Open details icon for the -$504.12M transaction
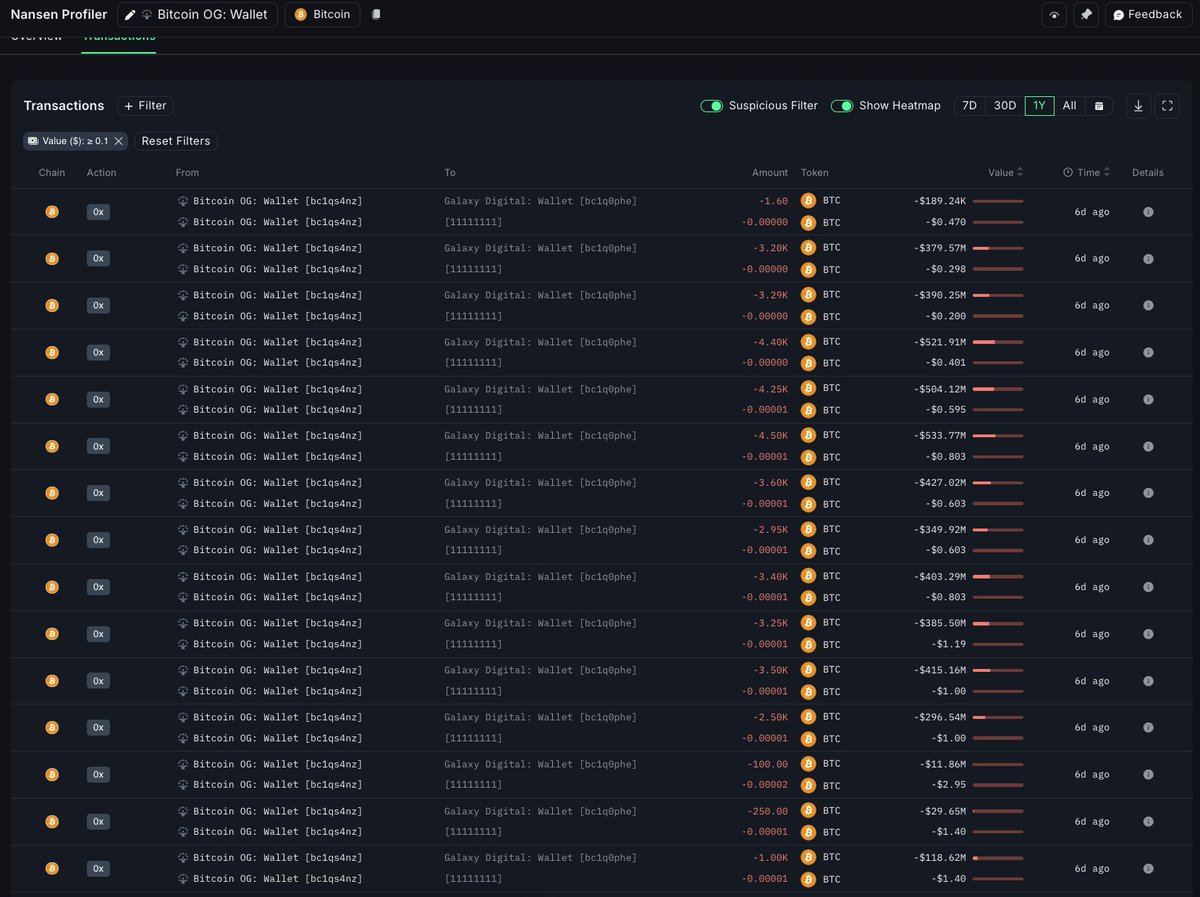Image resolution: width=1200 pixels, height=897 pixels. click(1148, 399)
